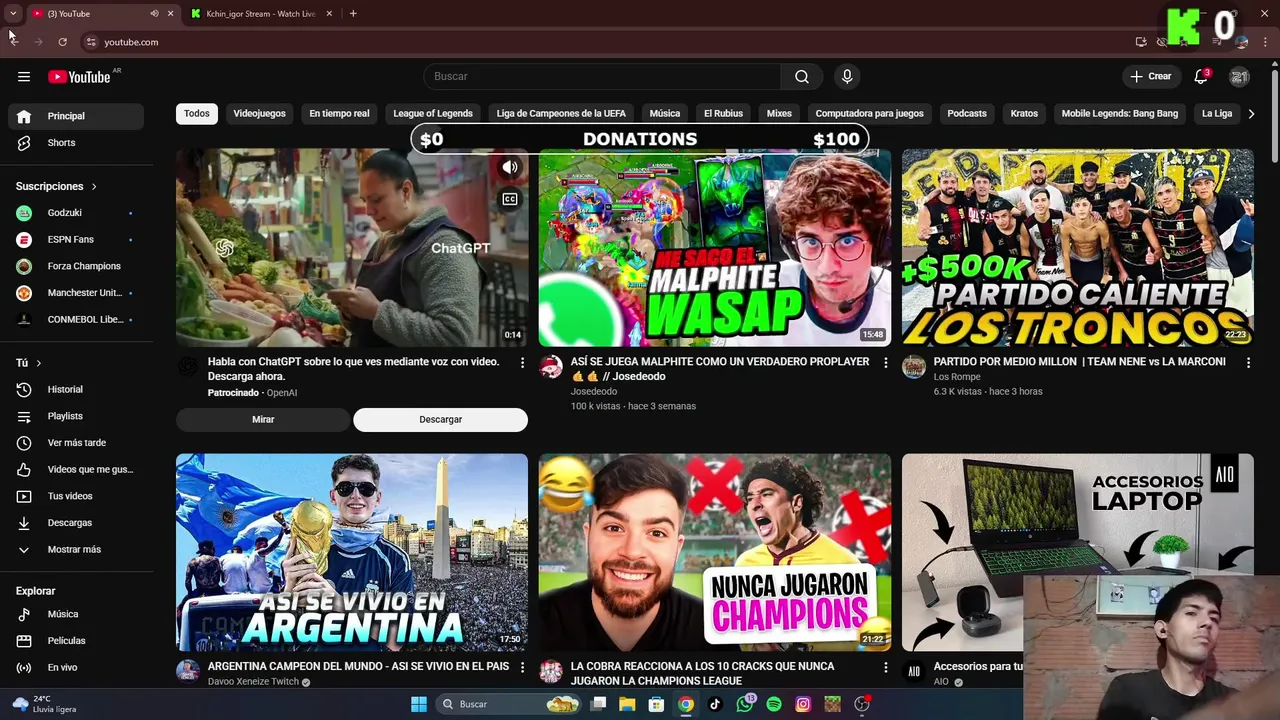Switch to Kchin_igor Stream browser tab
The width and height of the screenshot is (1280, 720).
click(x=260, y=14)
